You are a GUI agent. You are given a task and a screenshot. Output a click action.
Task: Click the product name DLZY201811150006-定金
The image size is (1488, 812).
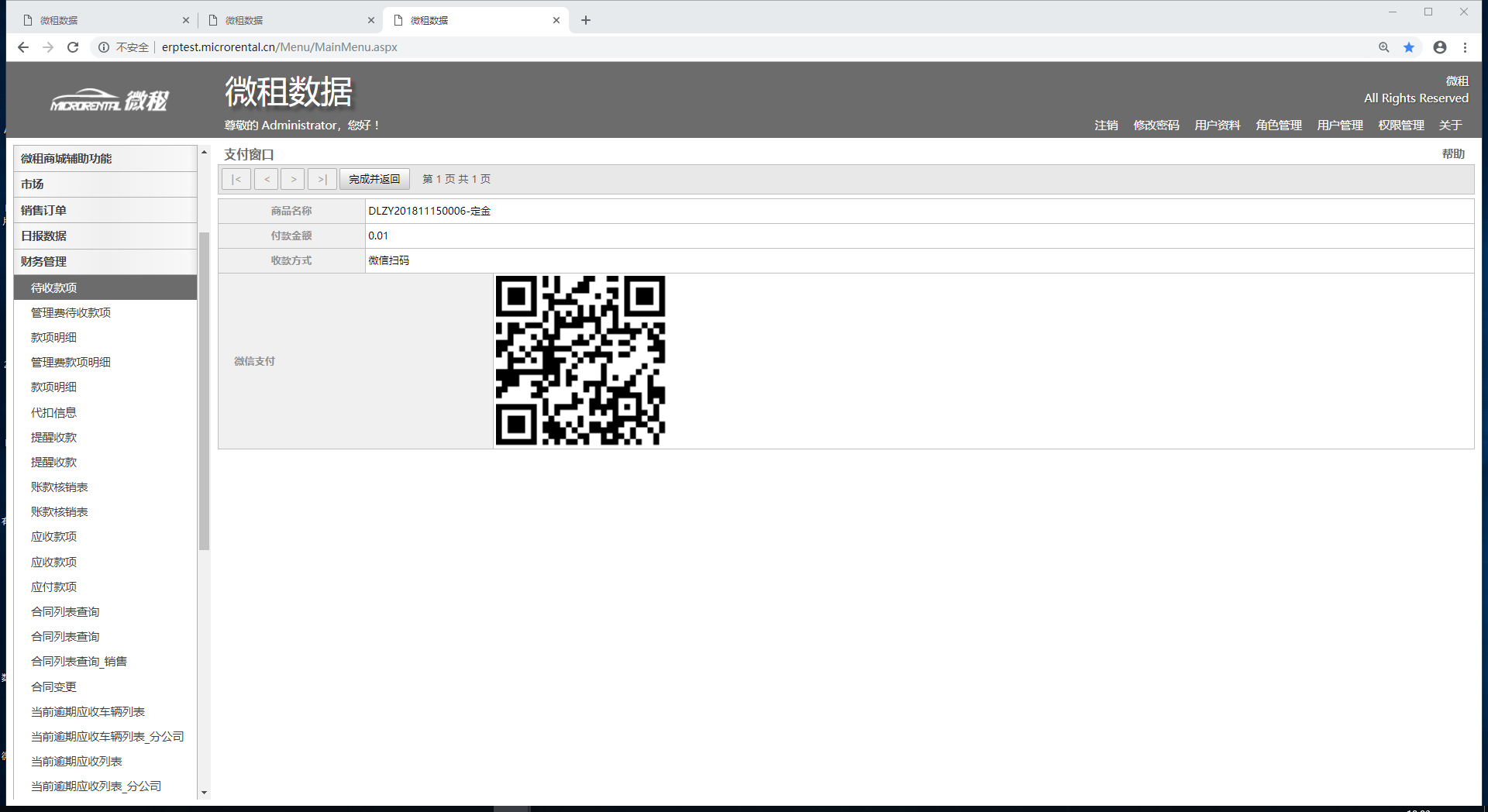(x=429, y=212)
